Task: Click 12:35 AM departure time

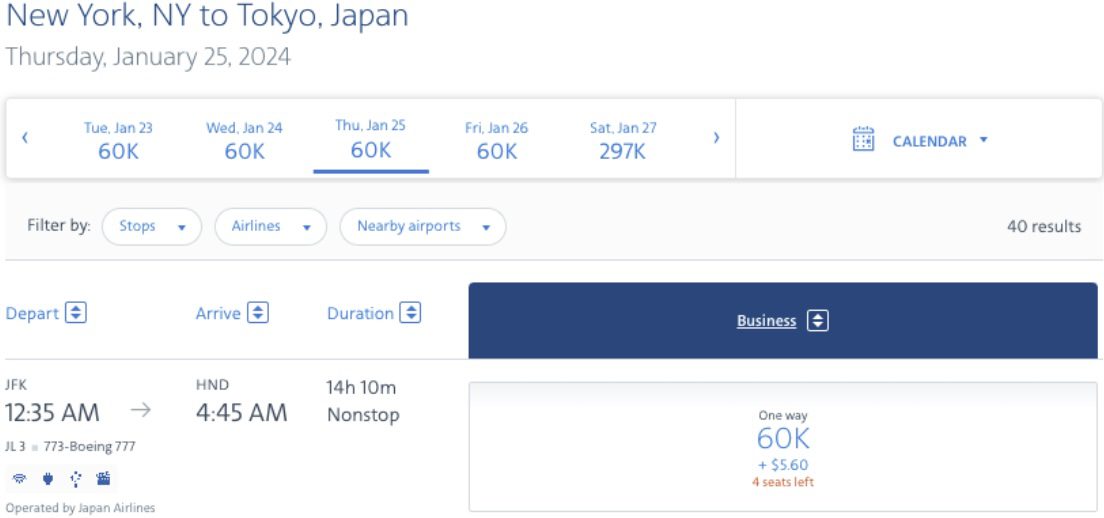Action: click(52, 412)
